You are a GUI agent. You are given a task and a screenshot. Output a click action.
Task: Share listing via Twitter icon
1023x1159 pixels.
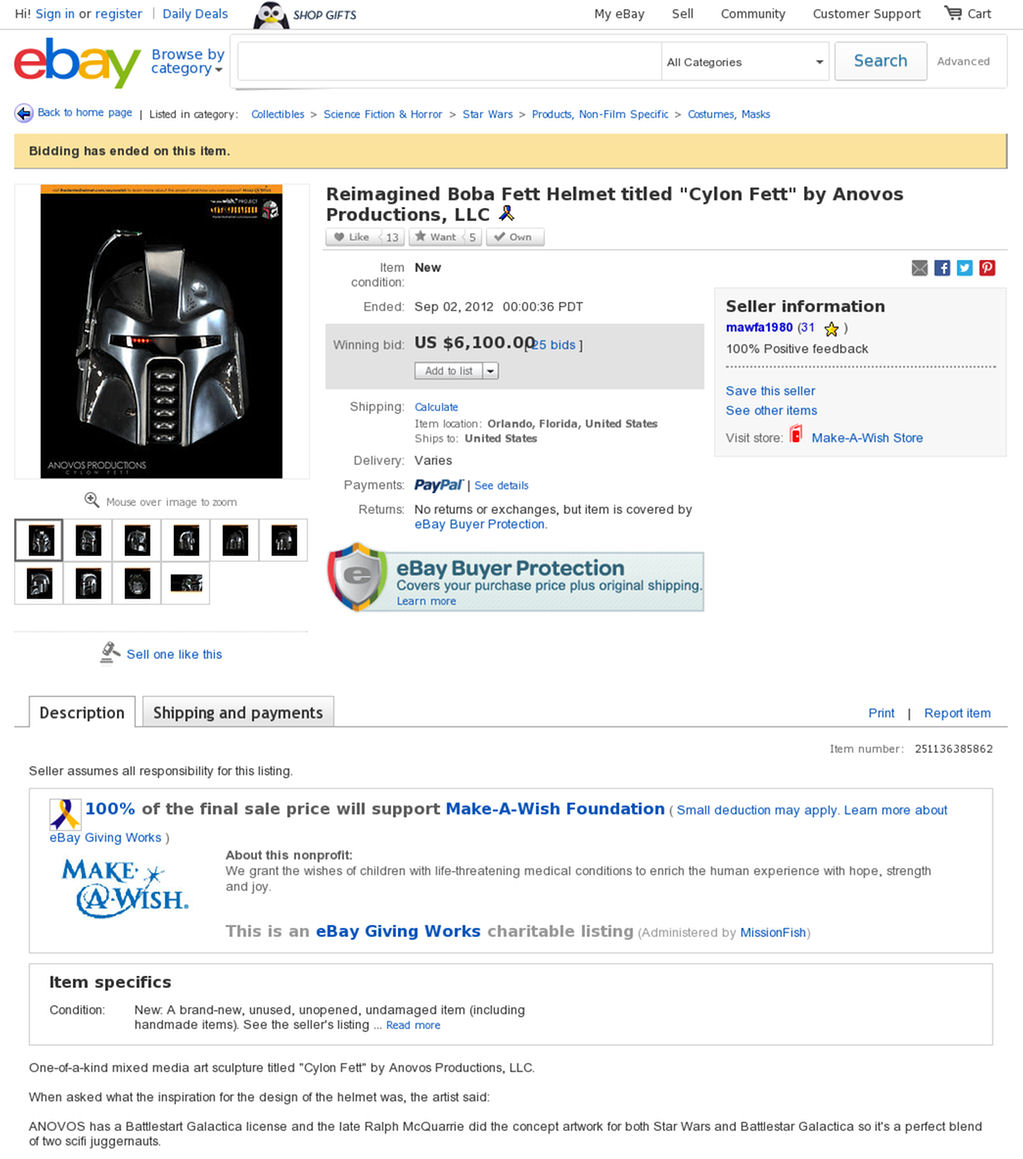(965, 268)
